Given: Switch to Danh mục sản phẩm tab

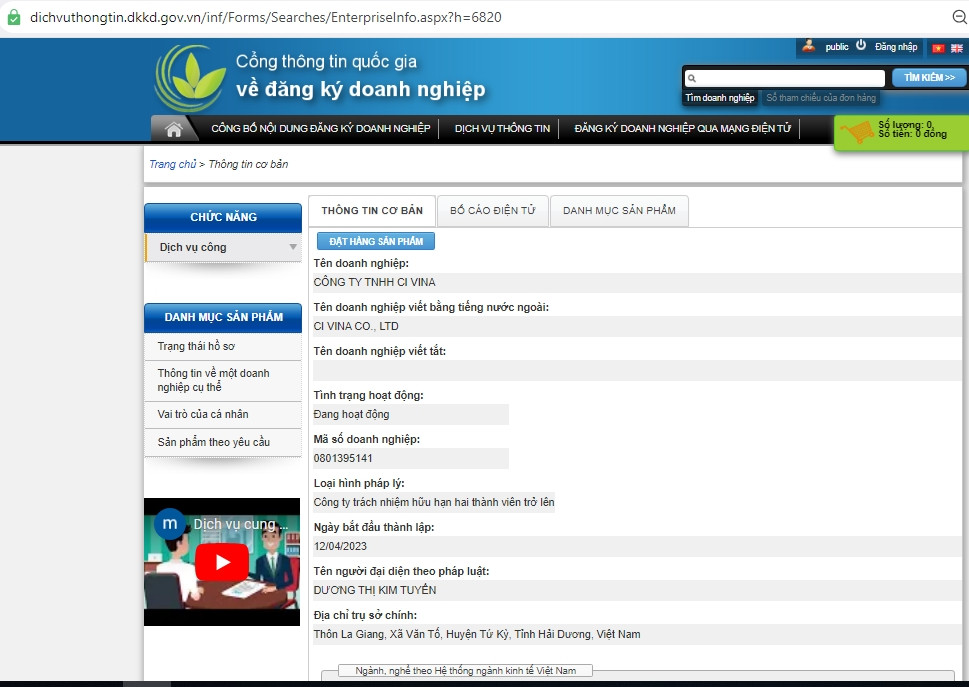Looking at the screenshot, I should (619, 211).
